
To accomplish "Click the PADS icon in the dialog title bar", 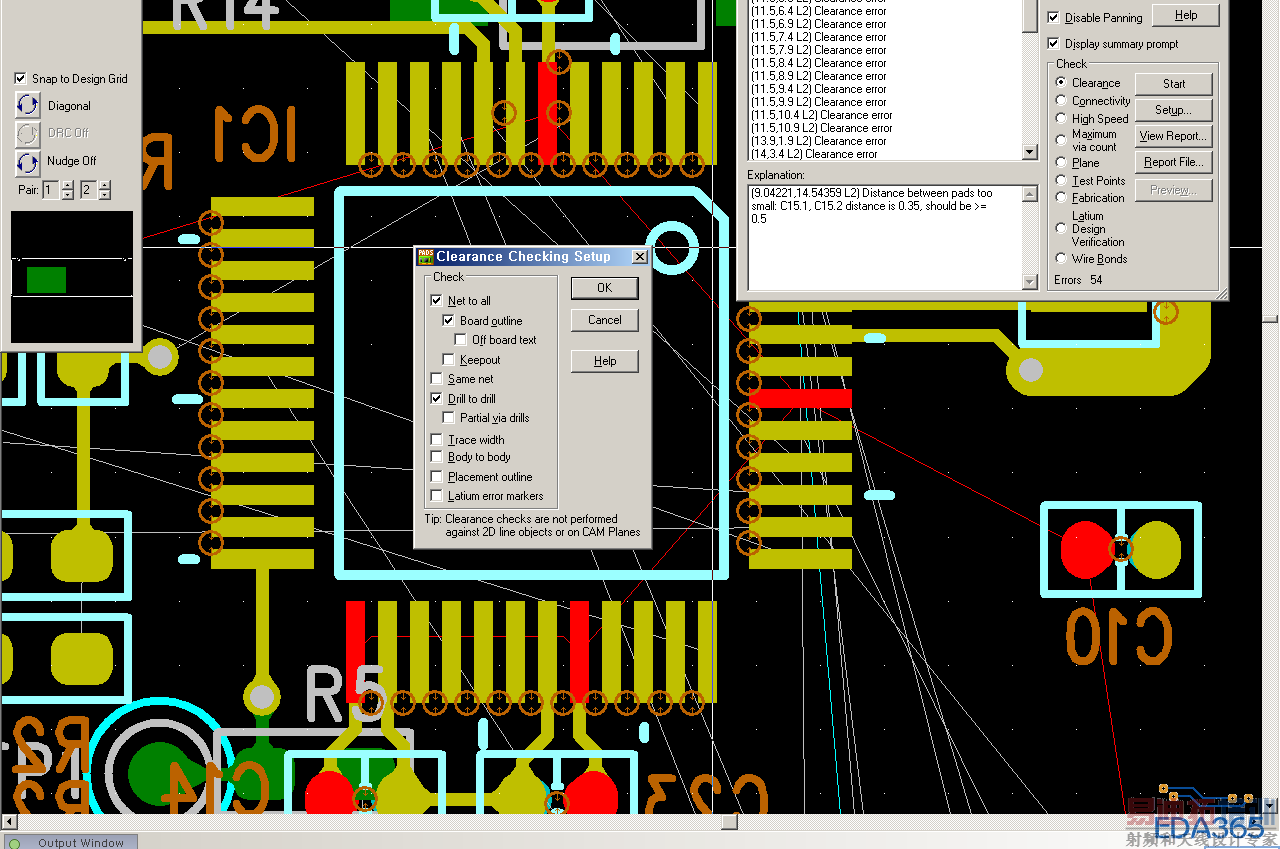I will [x=425, y=257].
